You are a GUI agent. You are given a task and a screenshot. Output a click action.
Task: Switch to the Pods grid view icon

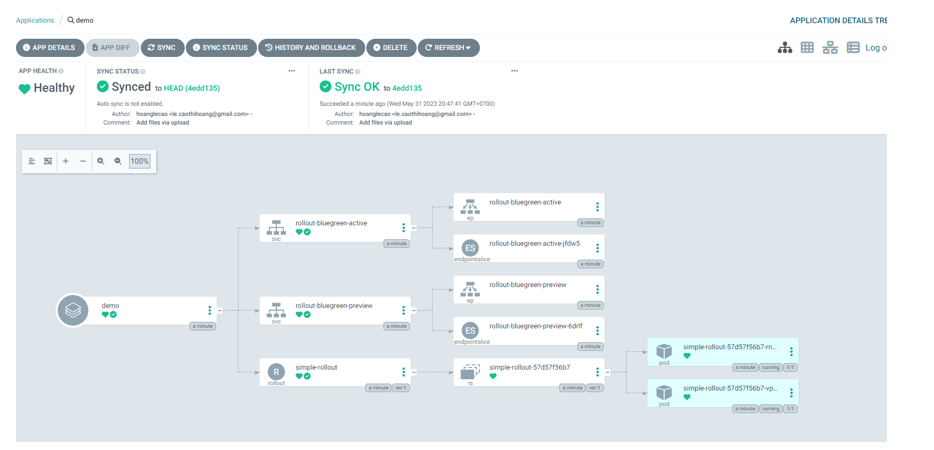(807, 48)
